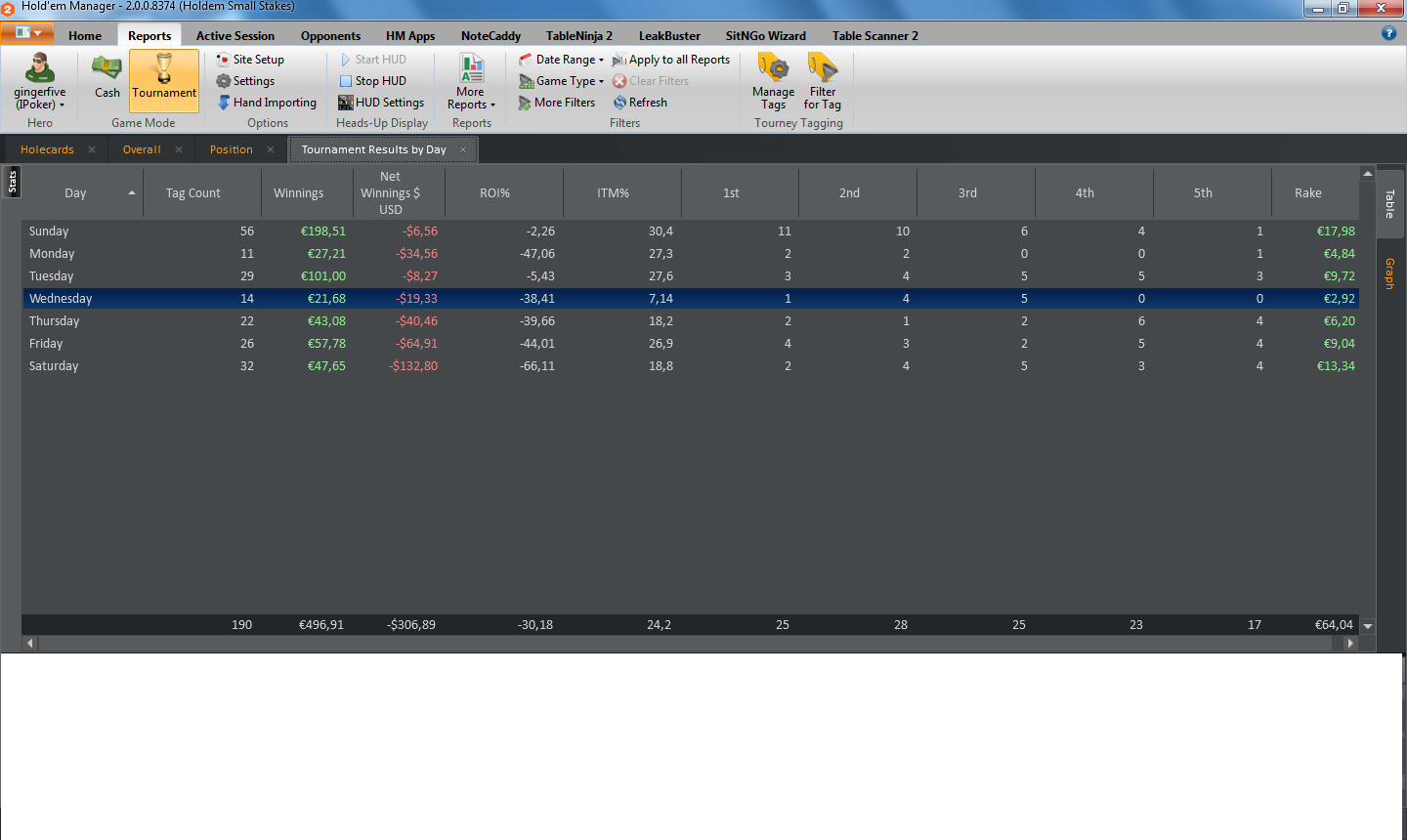Viewport: 1407px width, 840px height.
Task: Sort by Rake column header
Action: 1315,193
